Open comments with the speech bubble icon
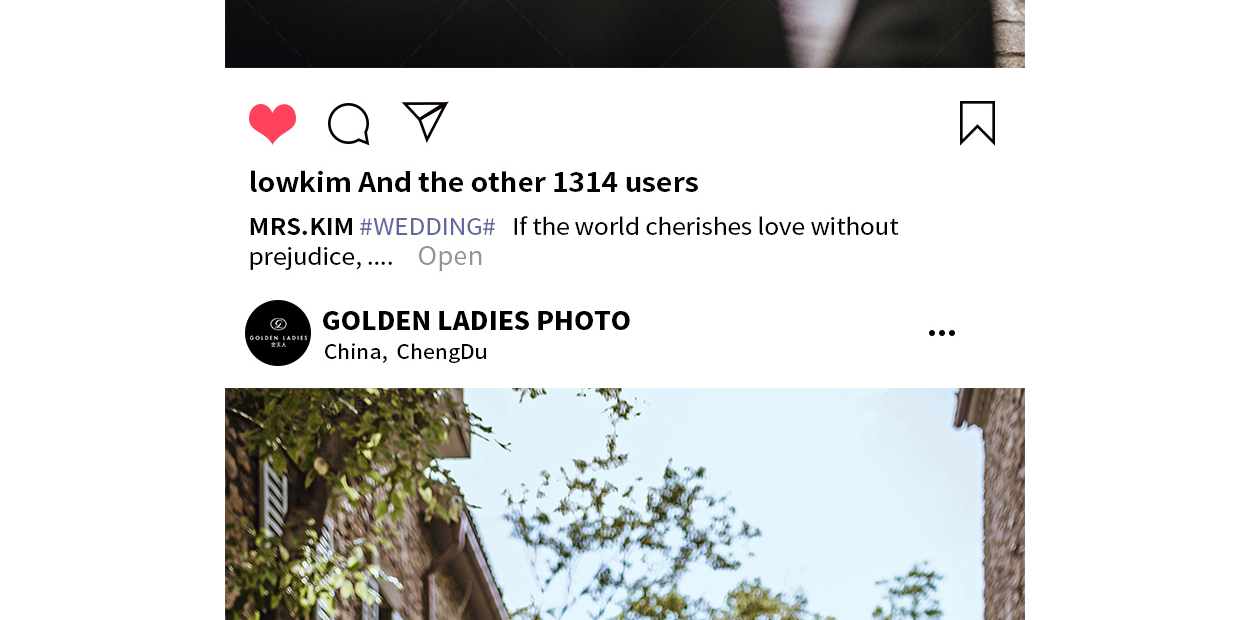Screen dimensions: 1250x620 [x=349, y=124]
